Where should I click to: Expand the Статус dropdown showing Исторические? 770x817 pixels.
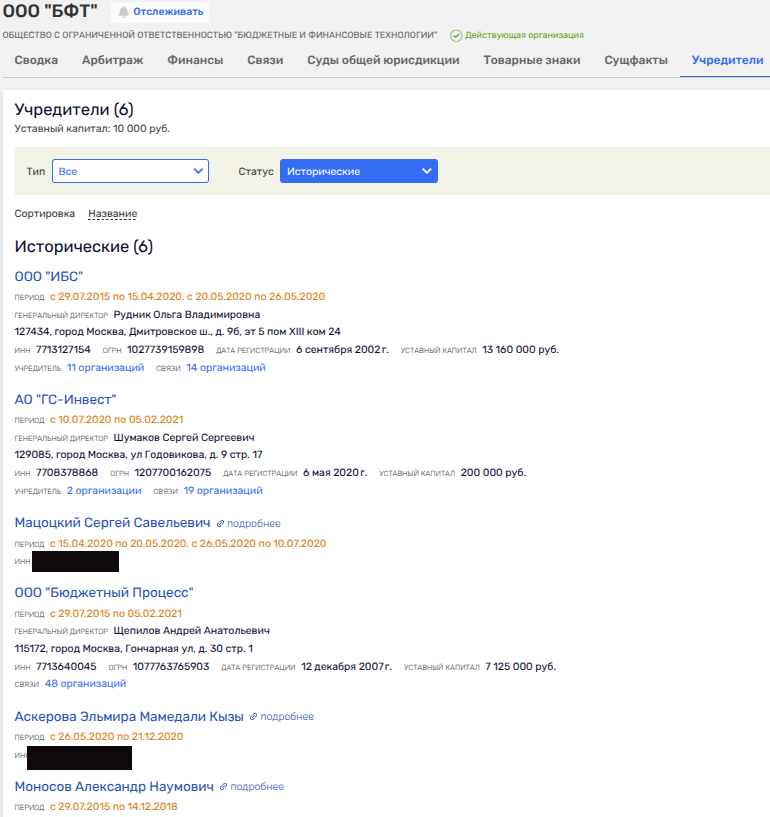pyautogui.click(x=358, y=171)
